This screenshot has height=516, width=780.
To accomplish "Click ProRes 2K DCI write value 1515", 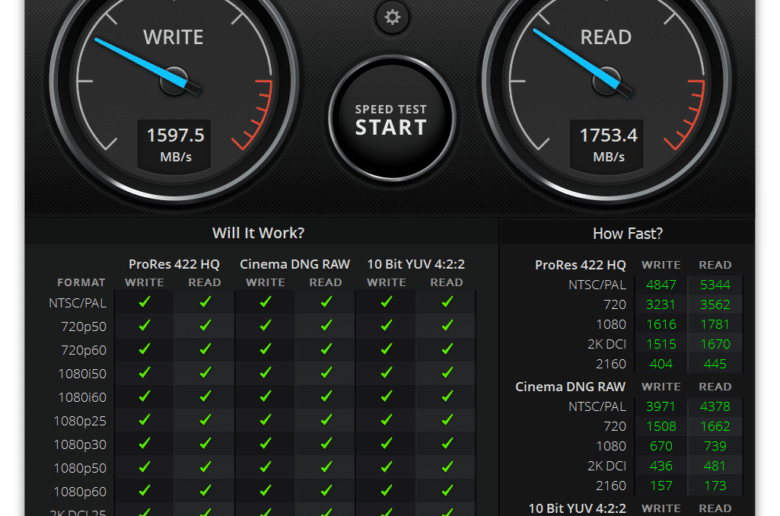I will (661, 344).
